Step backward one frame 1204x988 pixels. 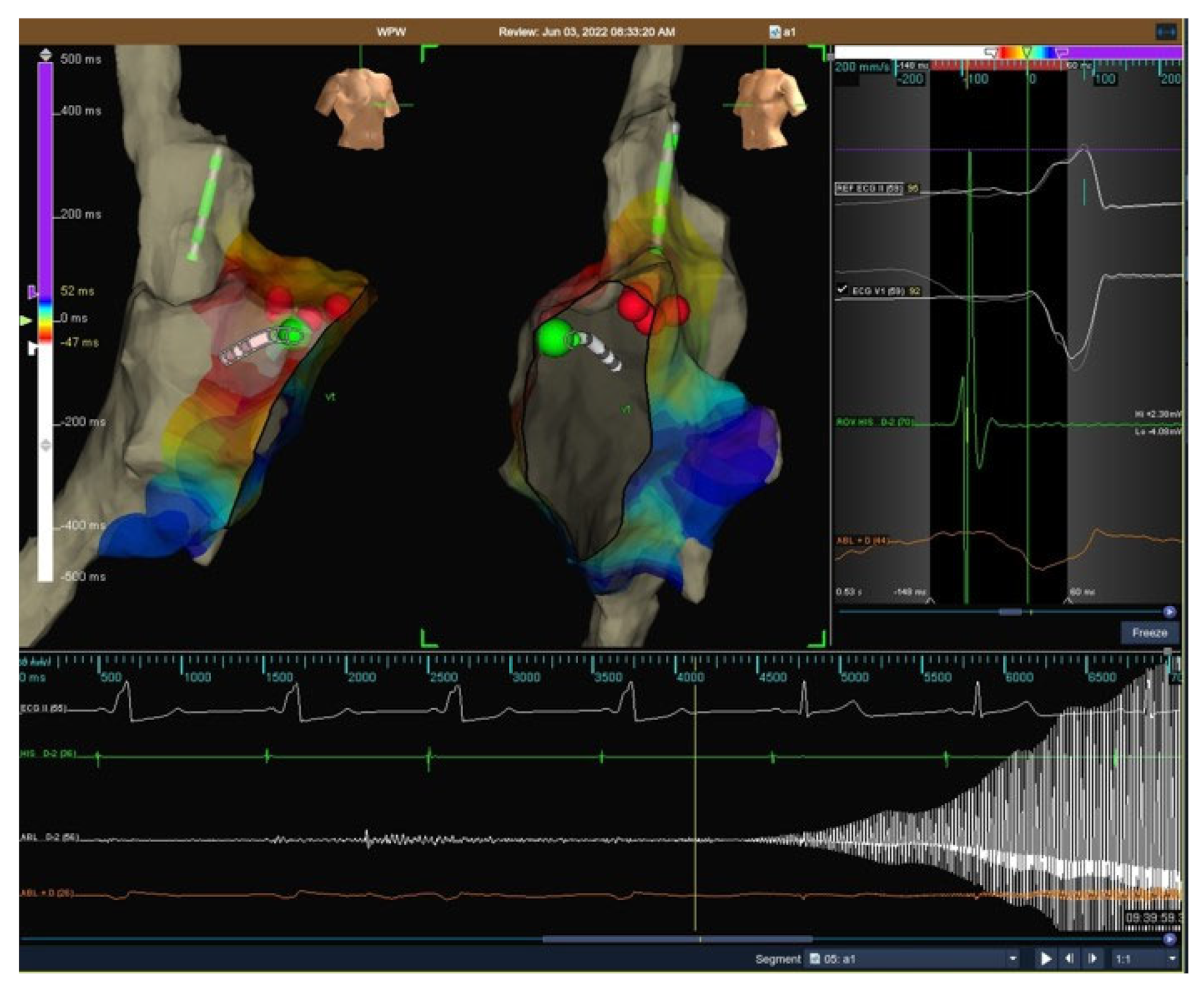(1069, 958)
